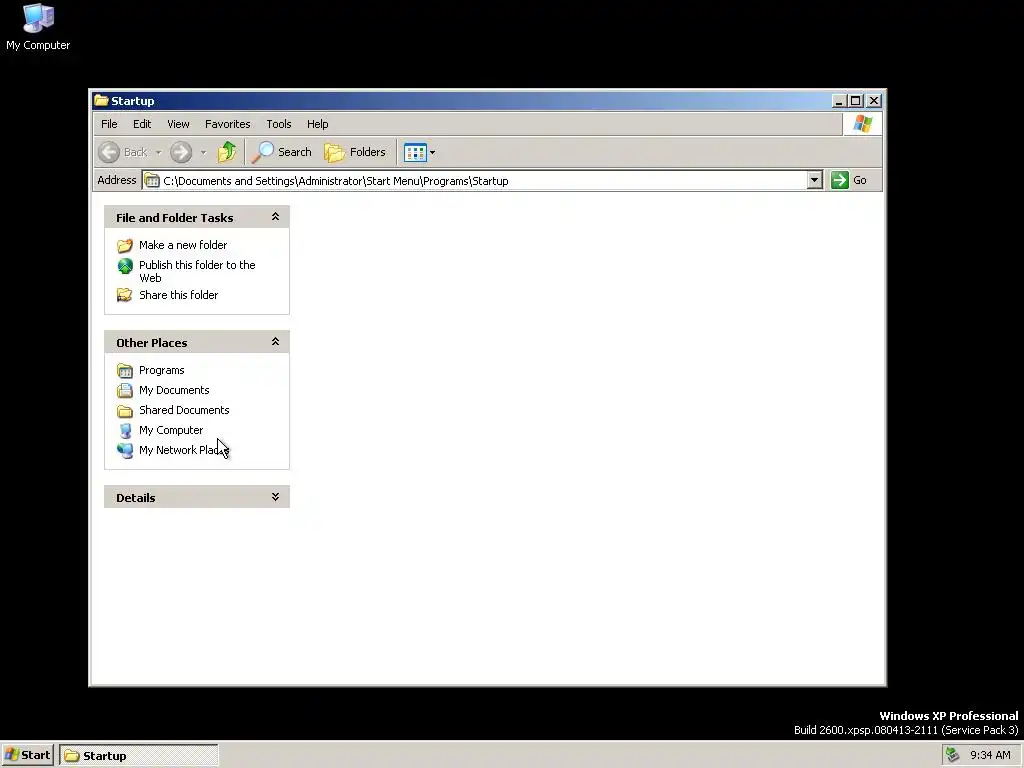Click the Make a new folder icon
The width and height of the screenshot is (1024, 768).
(125, 246)
